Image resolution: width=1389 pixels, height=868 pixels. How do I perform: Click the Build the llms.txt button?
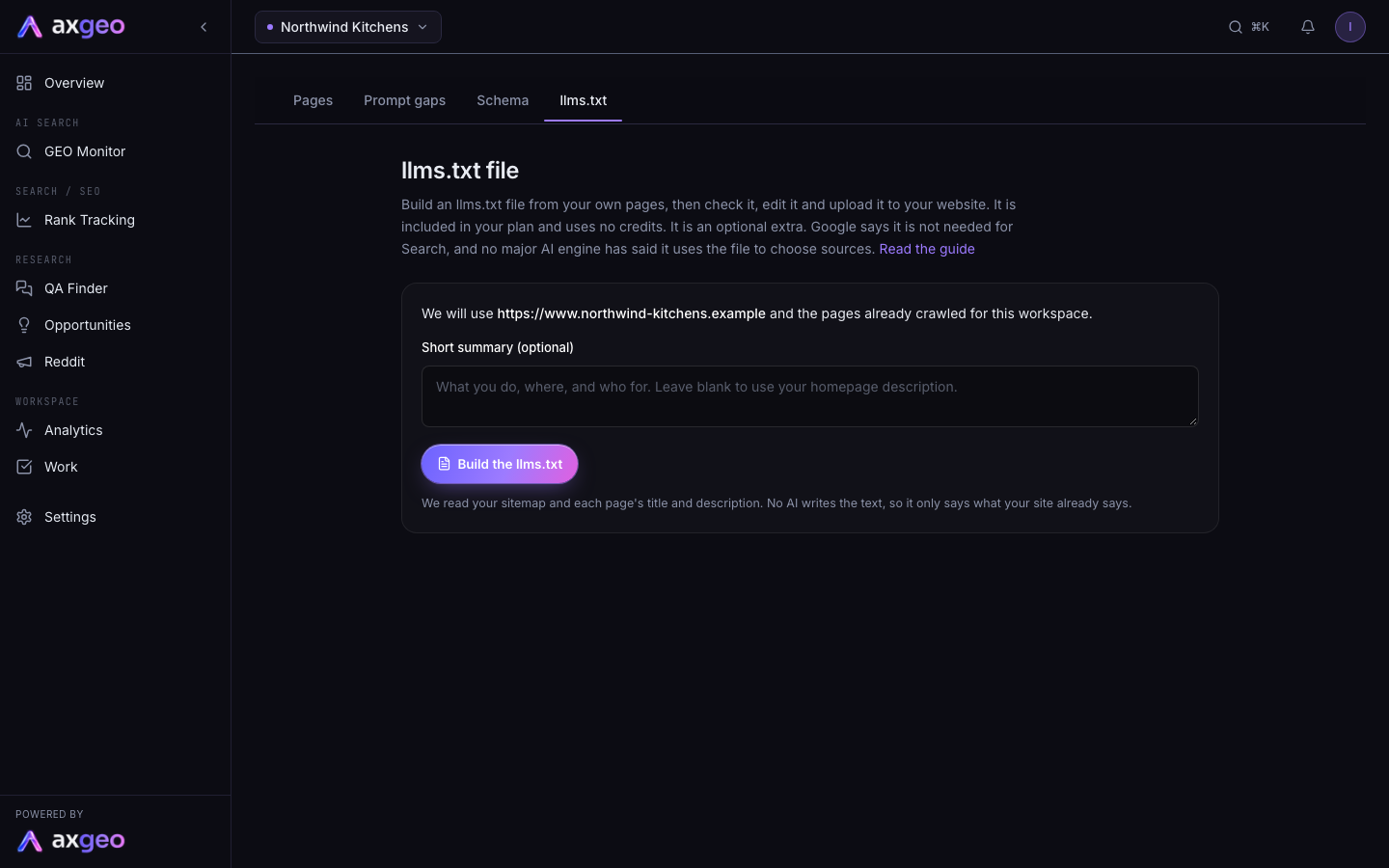coord(500,464)
